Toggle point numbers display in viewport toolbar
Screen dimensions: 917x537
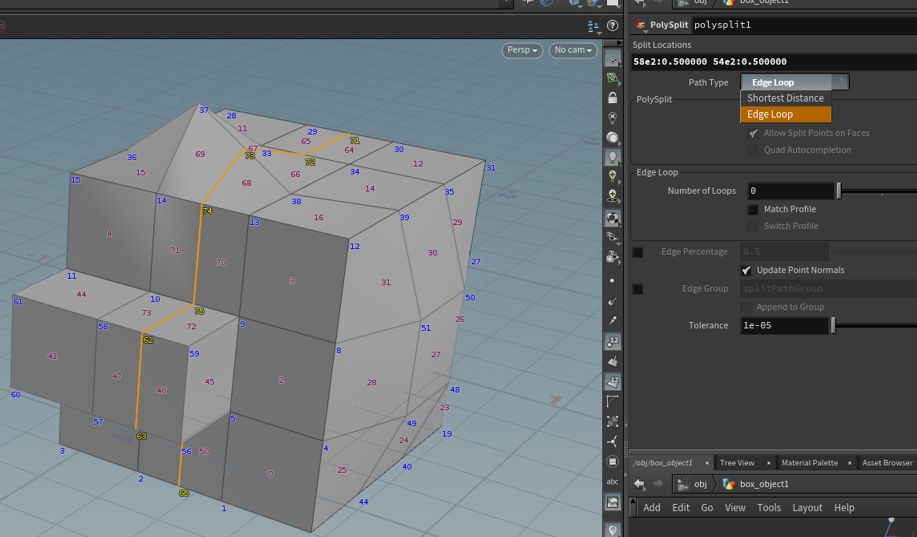(x=612, y=341)
